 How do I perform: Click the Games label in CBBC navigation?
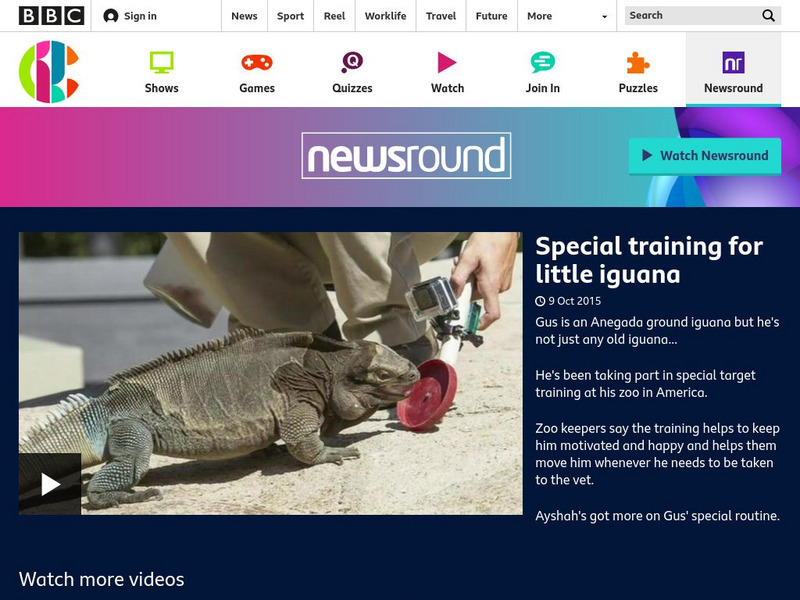click(x=257, y=88)
